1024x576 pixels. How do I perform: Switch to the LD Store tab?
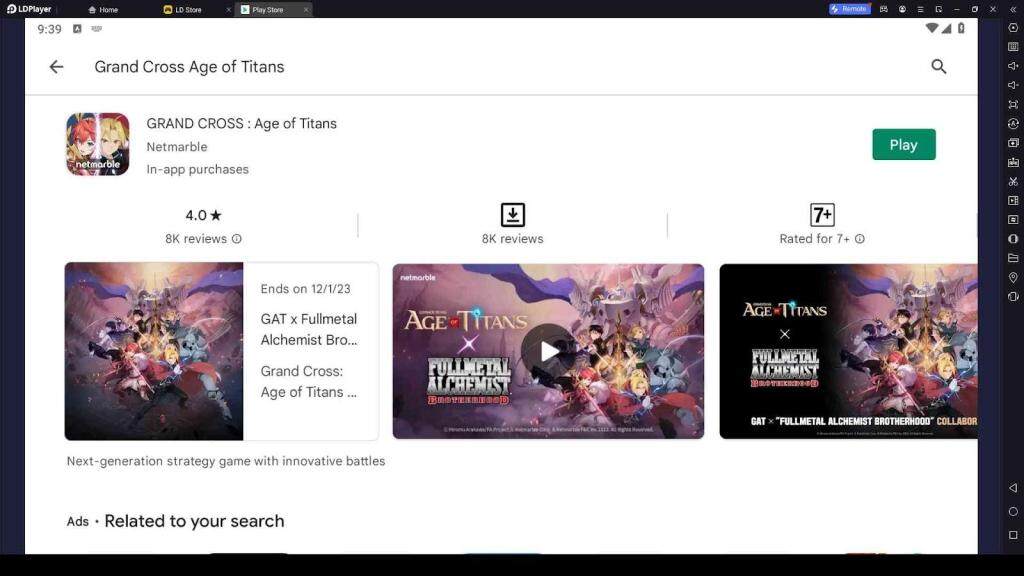pyautogui.click(x=183, y=10)
